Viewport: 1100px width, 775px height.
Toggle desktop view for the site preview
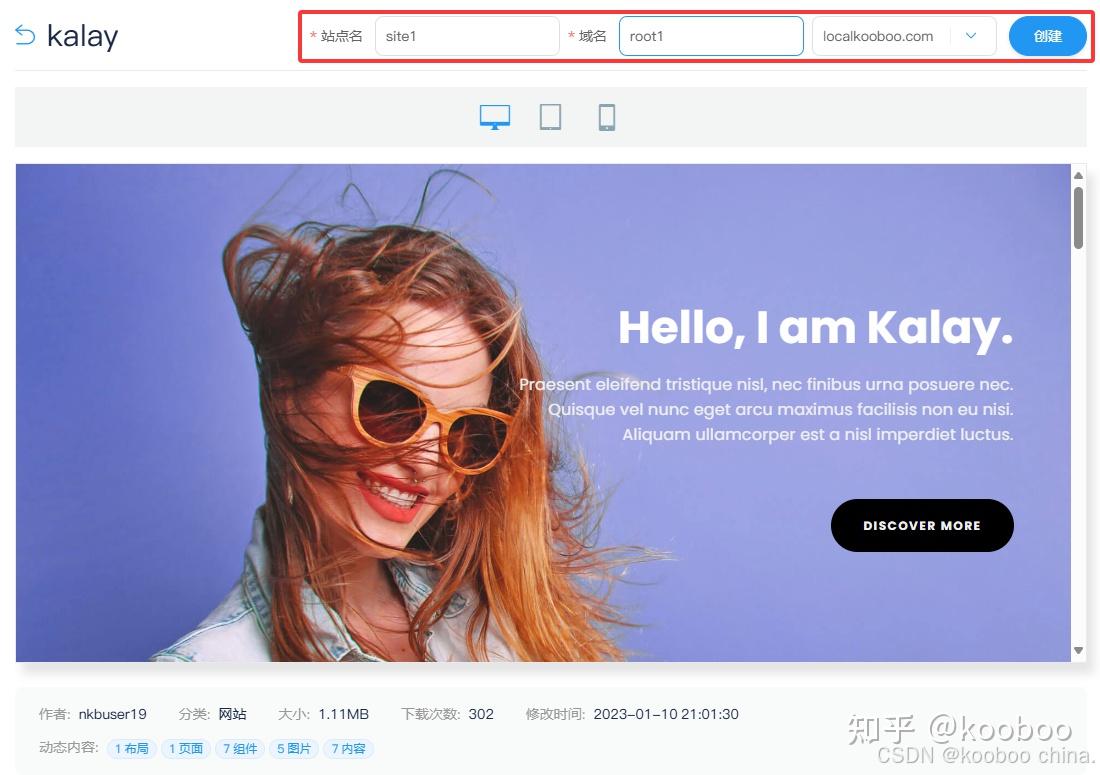(x=494, y=116)
